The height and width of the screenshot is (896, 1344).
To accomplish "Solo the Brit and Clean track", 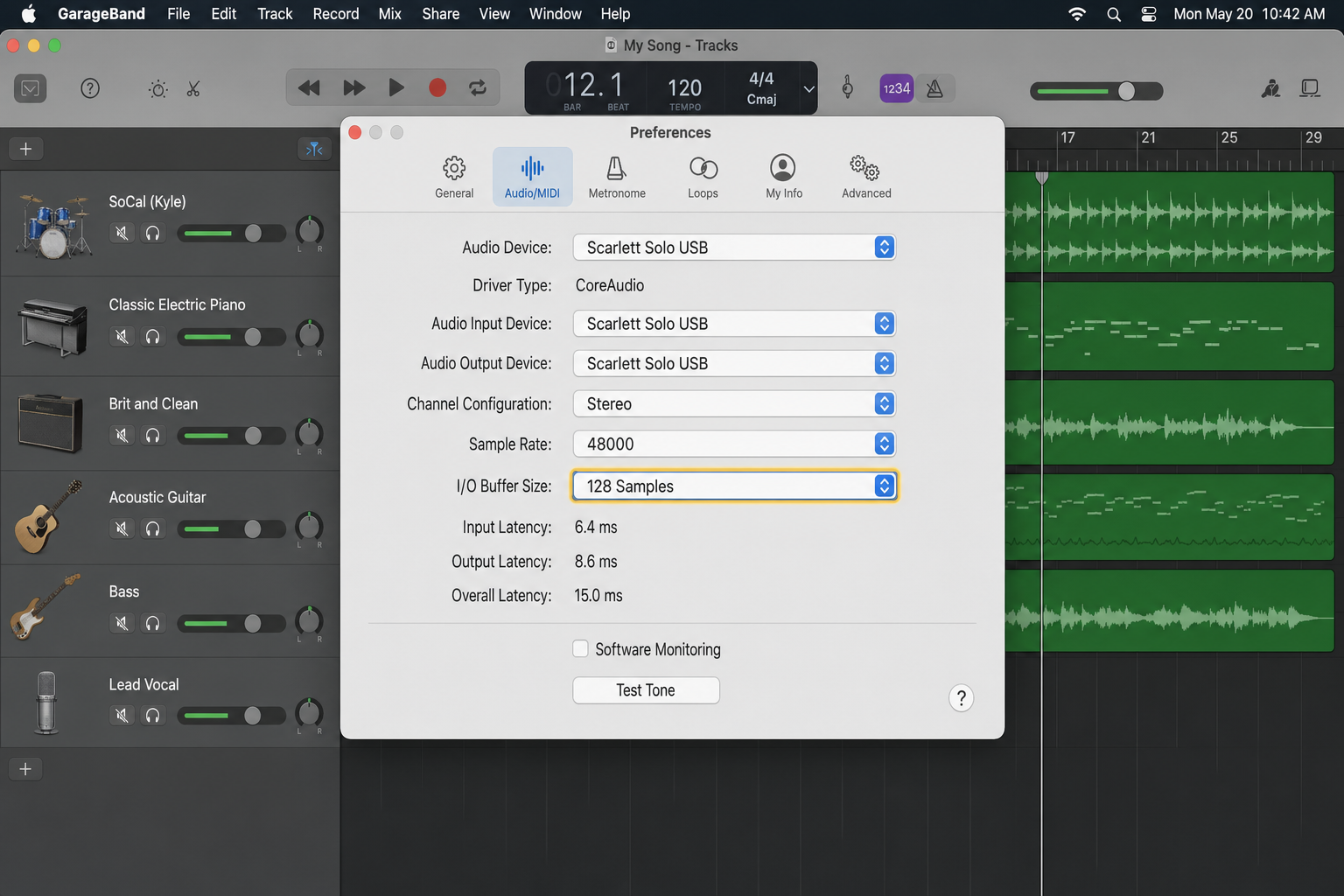I will [x=153, y=435].
